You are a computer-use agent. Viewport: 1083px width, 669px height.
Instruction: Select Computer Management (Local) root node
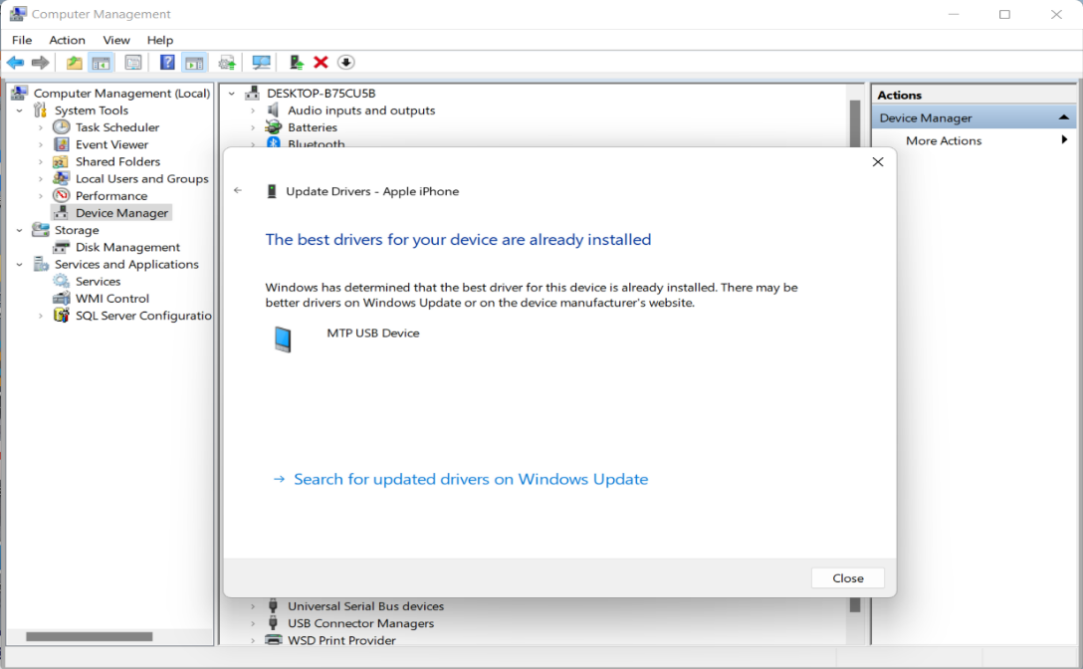pyautogui.click(x=122, y=93)
